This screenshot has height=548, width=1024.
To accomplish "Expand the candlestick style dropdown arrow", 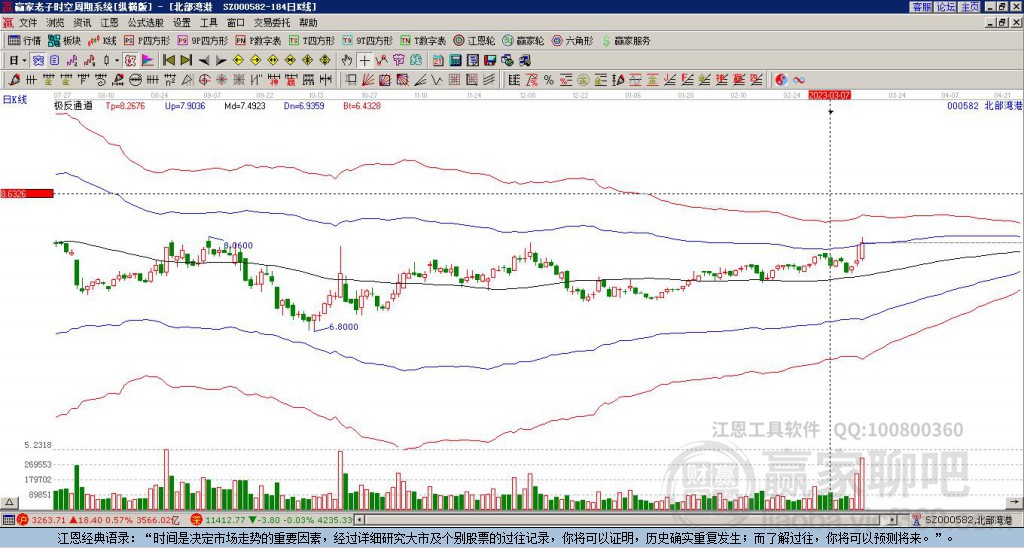I will point(117,61).
